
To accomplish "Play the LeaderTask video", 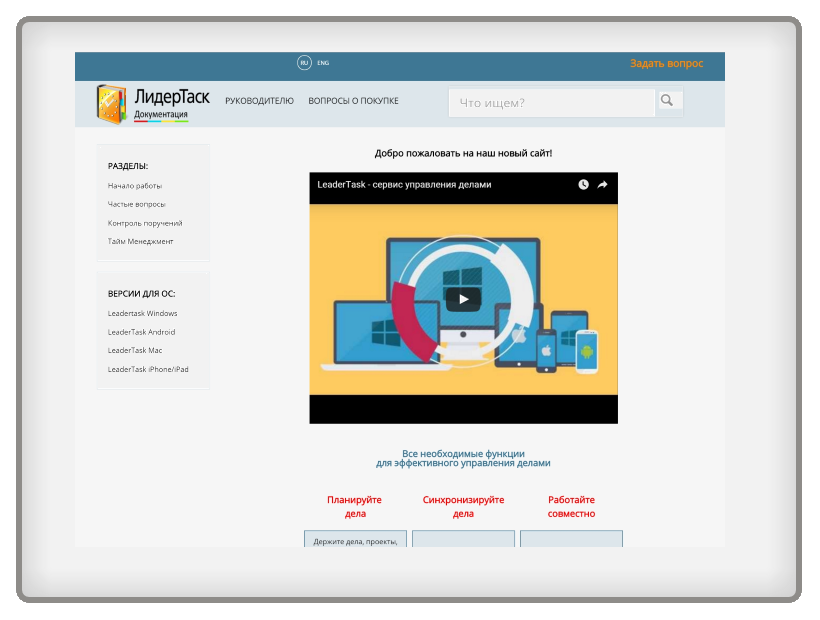I will 463,299.
